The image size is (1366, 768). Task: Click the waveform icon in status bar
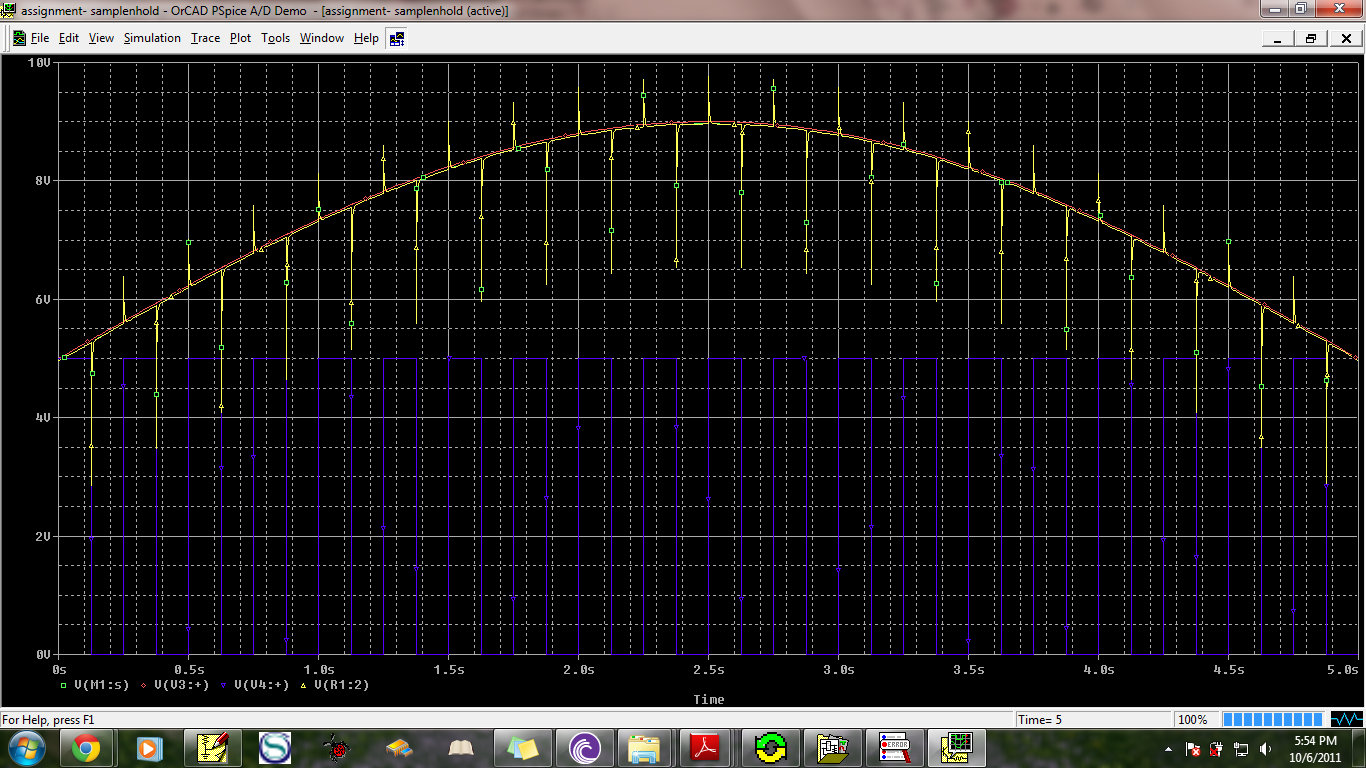pos(1346,719)
